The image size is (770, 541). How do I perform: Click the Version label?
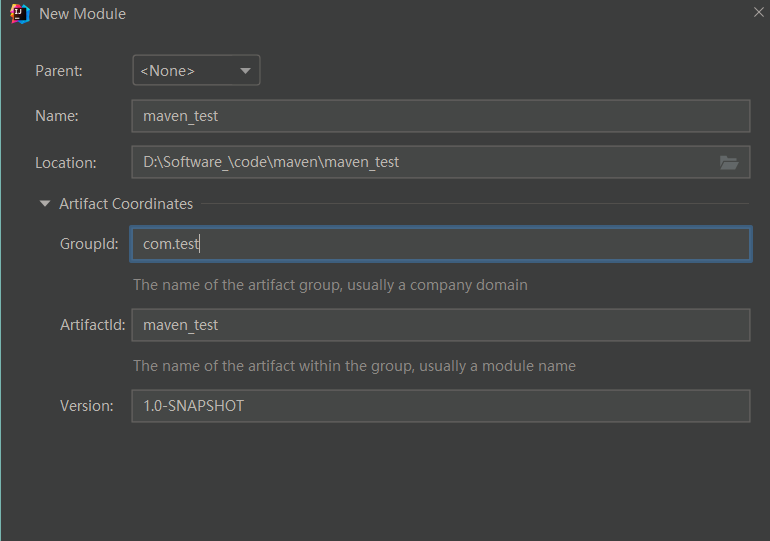[87, 406]
